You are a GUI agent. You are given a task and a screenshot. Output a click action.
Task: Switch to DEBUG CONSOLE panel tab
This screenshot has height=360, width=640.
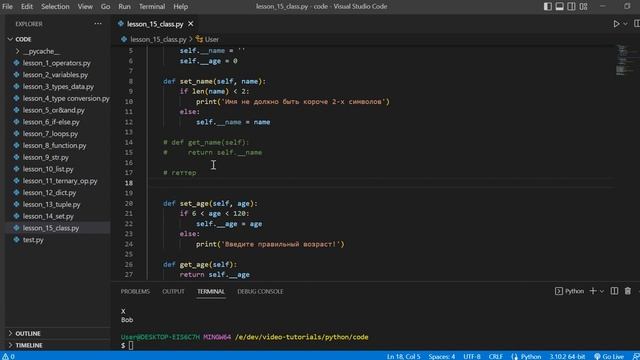[260, 291]
